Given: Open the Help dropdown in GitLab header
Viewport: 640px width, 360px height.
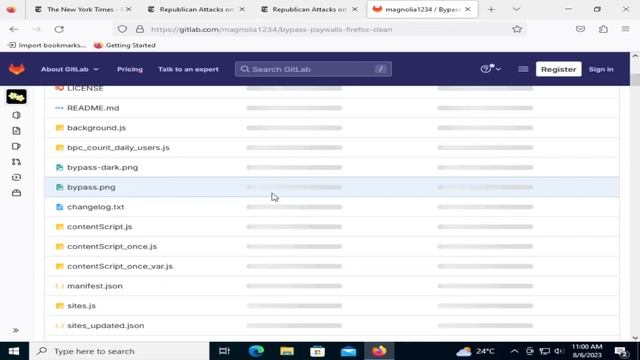Looking at the screenshot, I should pos(491,69).
